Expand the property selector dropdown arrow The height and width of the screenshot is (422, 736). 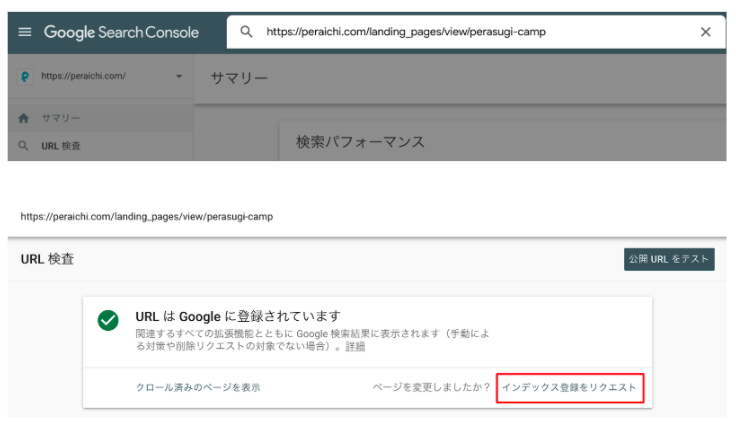[x=179, y=77]
